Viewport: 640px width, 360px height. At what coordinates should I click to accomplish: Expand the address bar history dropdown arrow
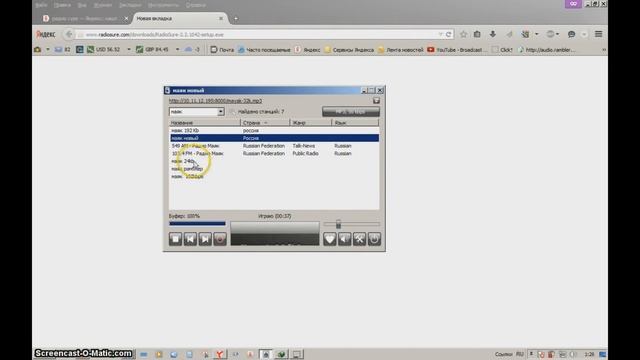[440, 34]
